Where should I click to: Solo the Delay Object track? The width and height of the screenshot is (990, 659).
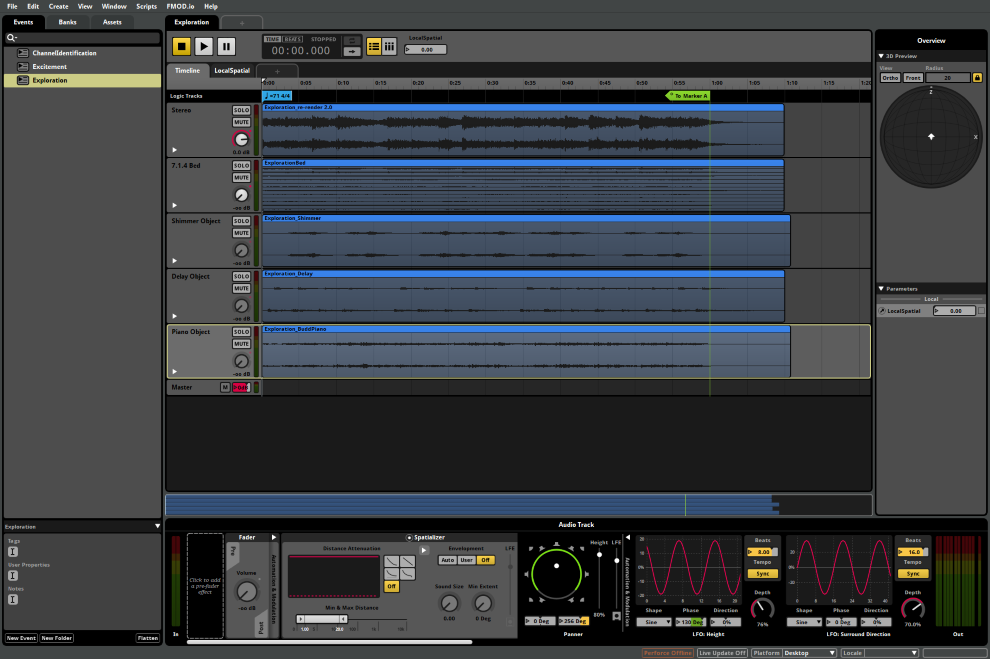pos(241,276)
